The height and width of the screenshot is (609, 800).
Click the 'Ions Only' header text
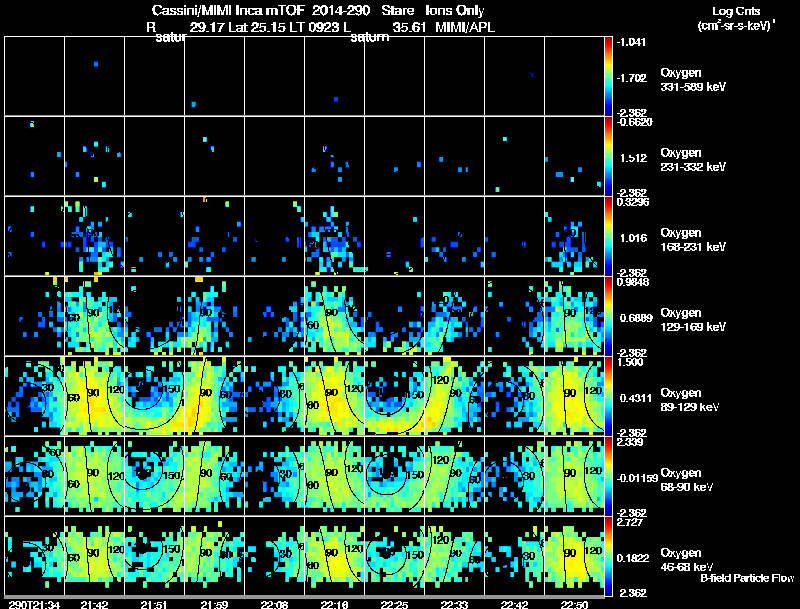pos(454,11)
